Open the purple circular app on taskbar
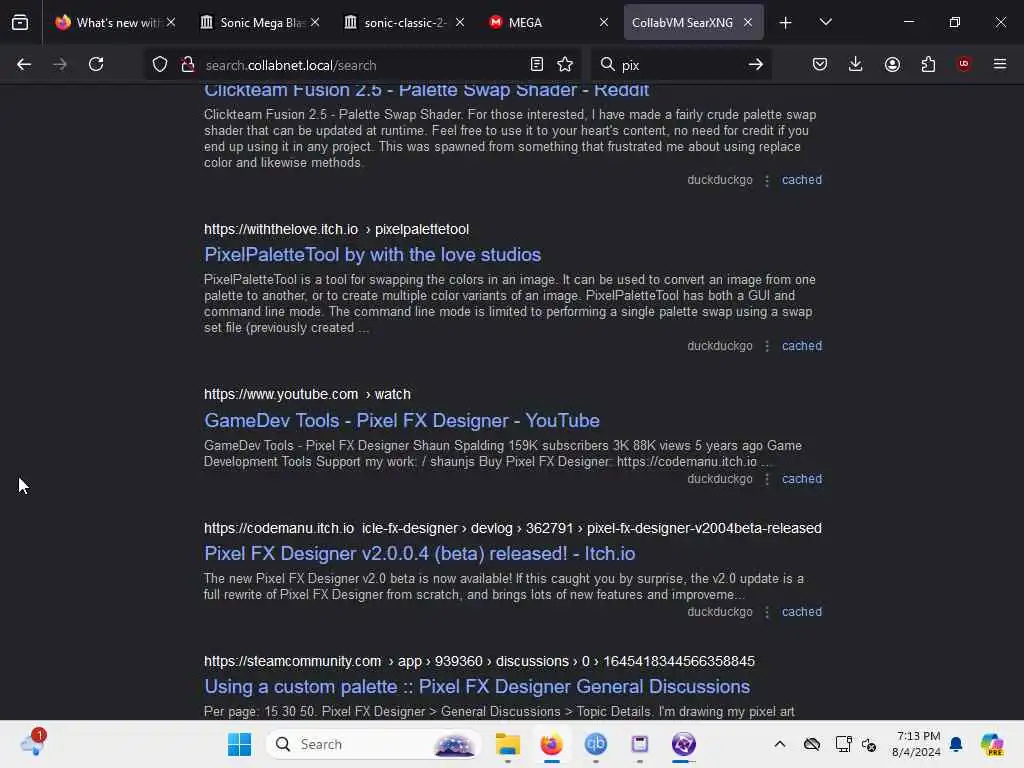Image resolution: width=1024 pixels, height=768 pixels. [x=684, y=744]
